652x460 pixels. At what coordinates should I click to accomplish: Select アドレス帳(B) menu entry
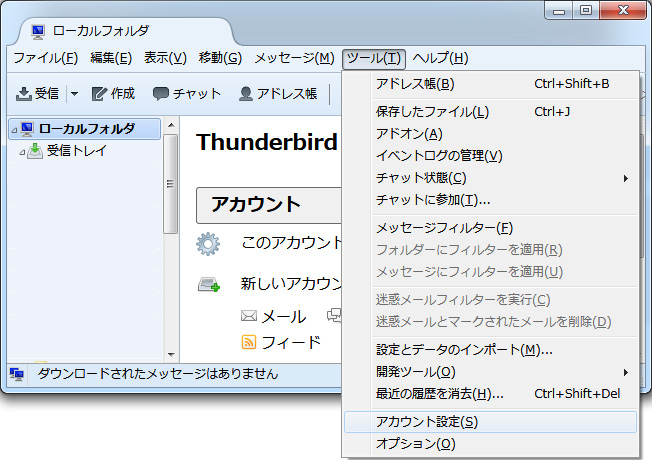(491, 84)
